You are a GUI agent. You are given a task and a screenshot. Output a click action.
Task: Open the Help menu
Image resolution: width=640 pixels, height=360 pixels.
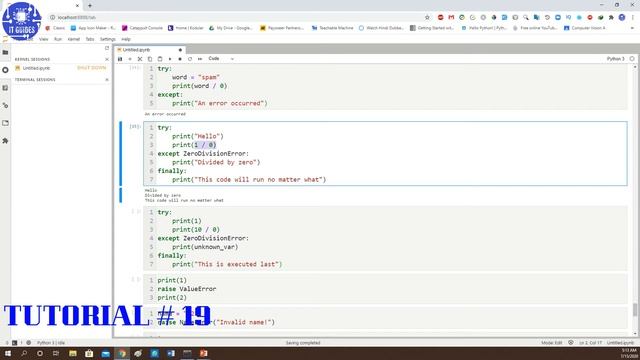(126, 39)
